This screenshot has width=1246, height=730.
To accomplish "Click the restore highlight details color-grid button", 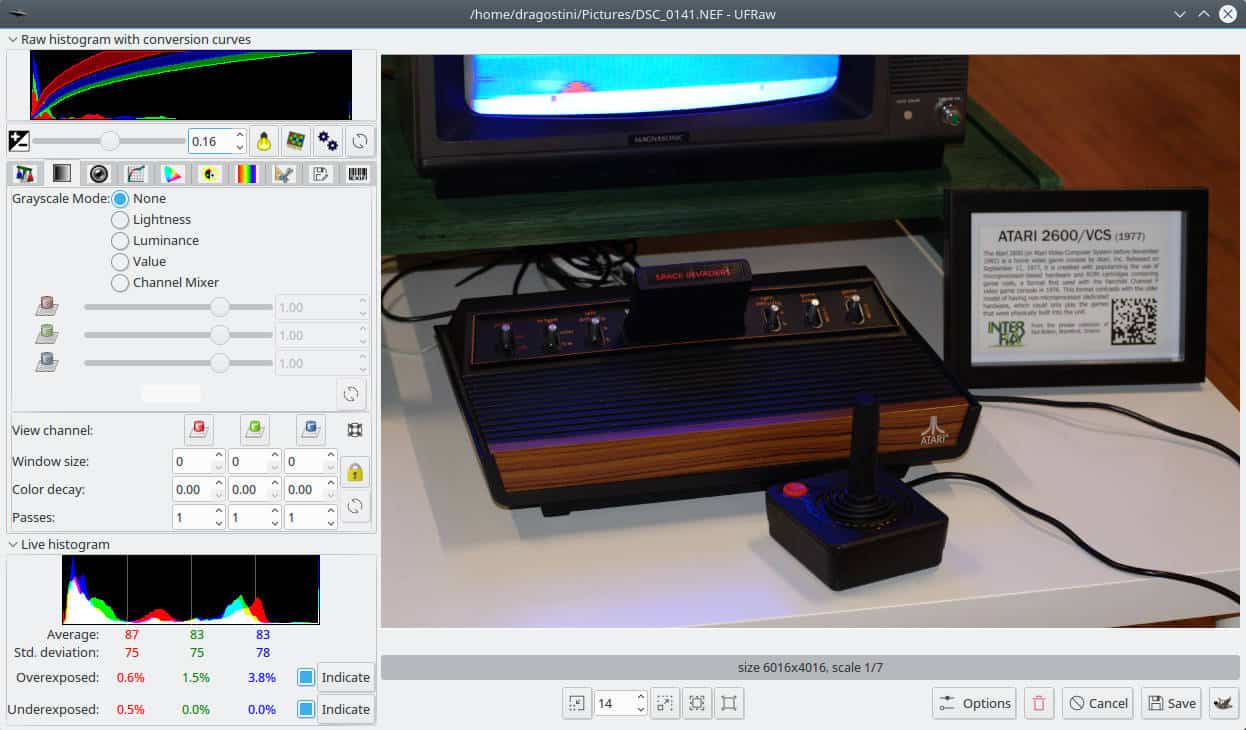I will point(296,141).
